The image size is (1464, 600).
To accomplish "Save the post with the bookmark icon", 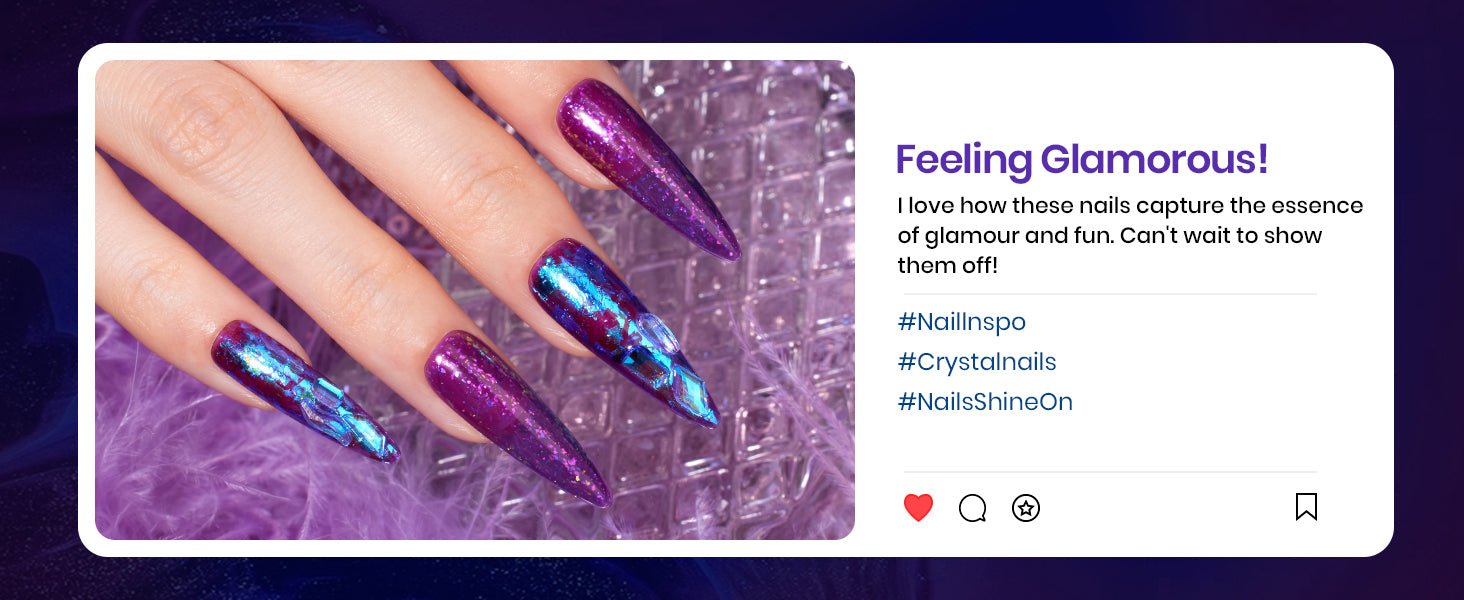I will tap(1306, 507).
